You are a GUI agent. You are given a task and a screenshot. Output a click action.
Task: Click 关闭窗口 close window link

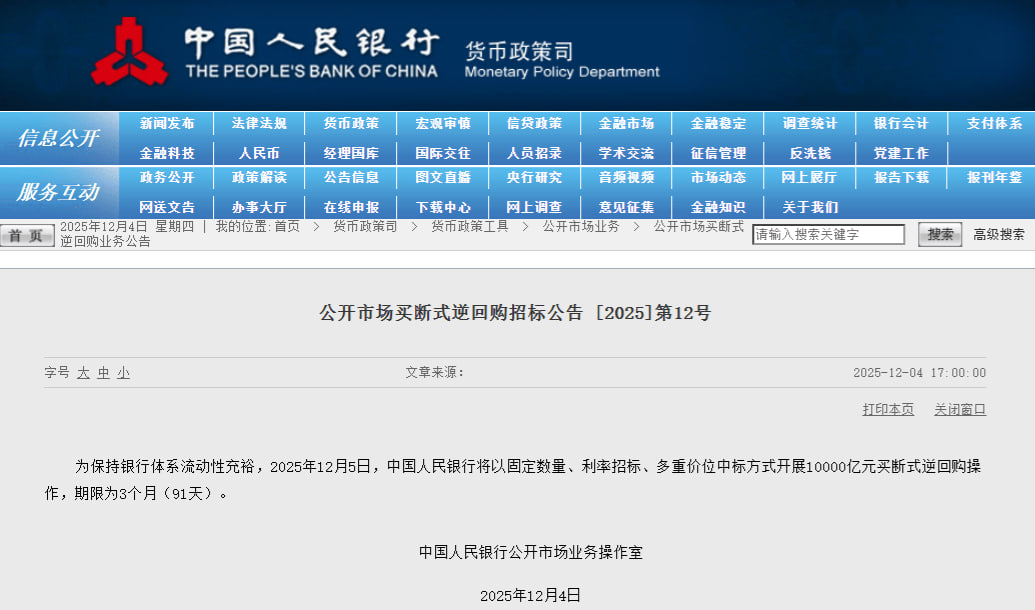click(x=960, y=409)
